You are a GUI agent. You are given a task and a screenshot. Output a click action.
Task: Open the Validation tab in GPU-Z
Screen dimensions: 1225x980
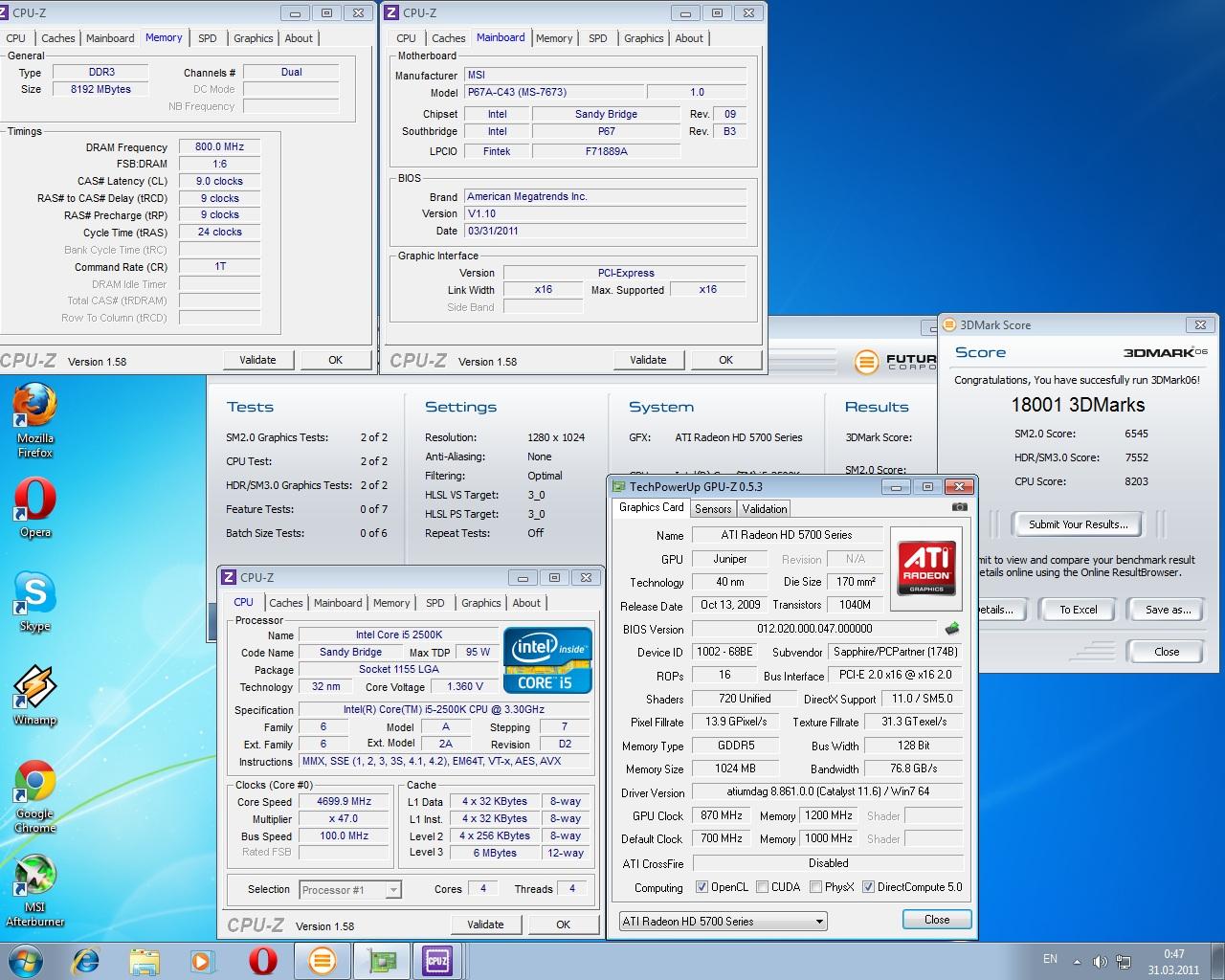click(765, 509)
